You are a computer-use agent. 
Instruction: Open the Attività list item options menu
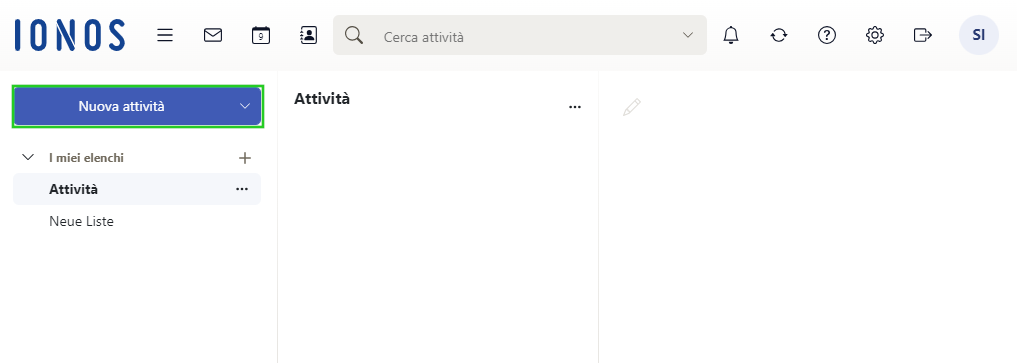point(242,189)
